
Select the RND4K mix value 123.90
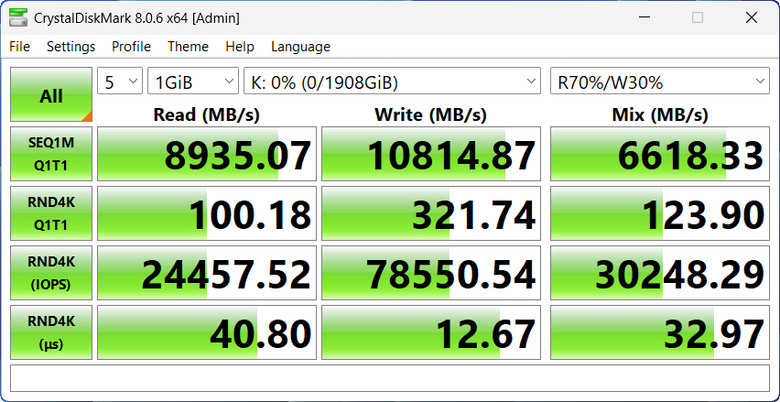660,213
